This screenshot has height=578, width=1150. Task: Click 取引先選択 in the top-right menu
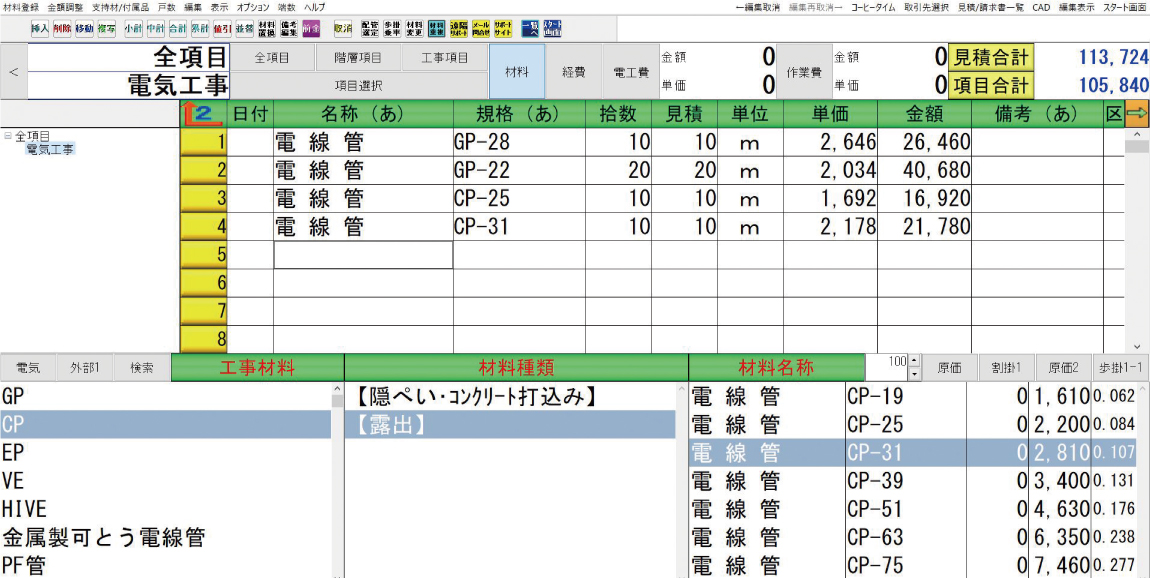(x=927, y=7)
